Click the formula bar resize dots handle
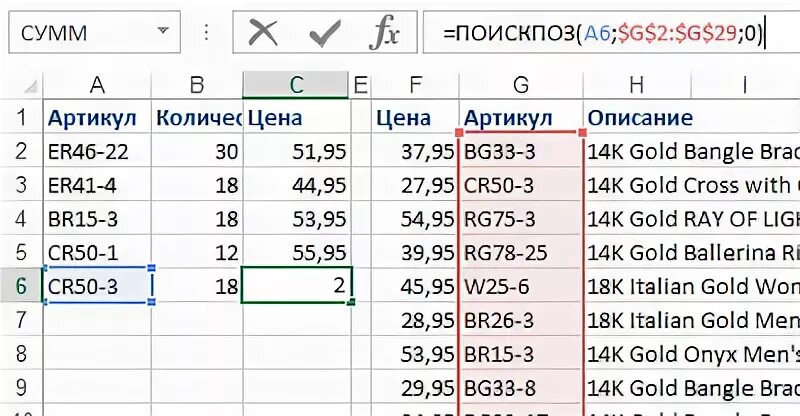800x416 pixels. (206, 32)
